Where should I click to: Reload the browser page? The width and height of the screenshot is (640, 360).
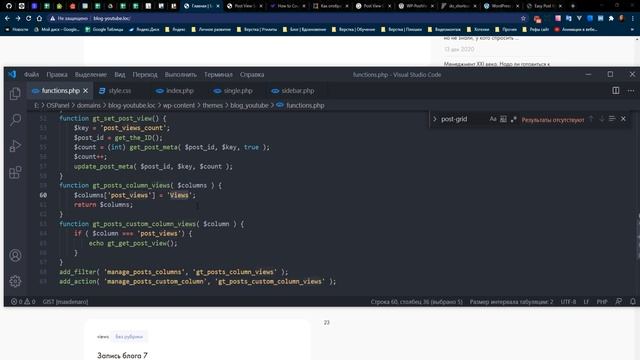(x=29, y=18)
